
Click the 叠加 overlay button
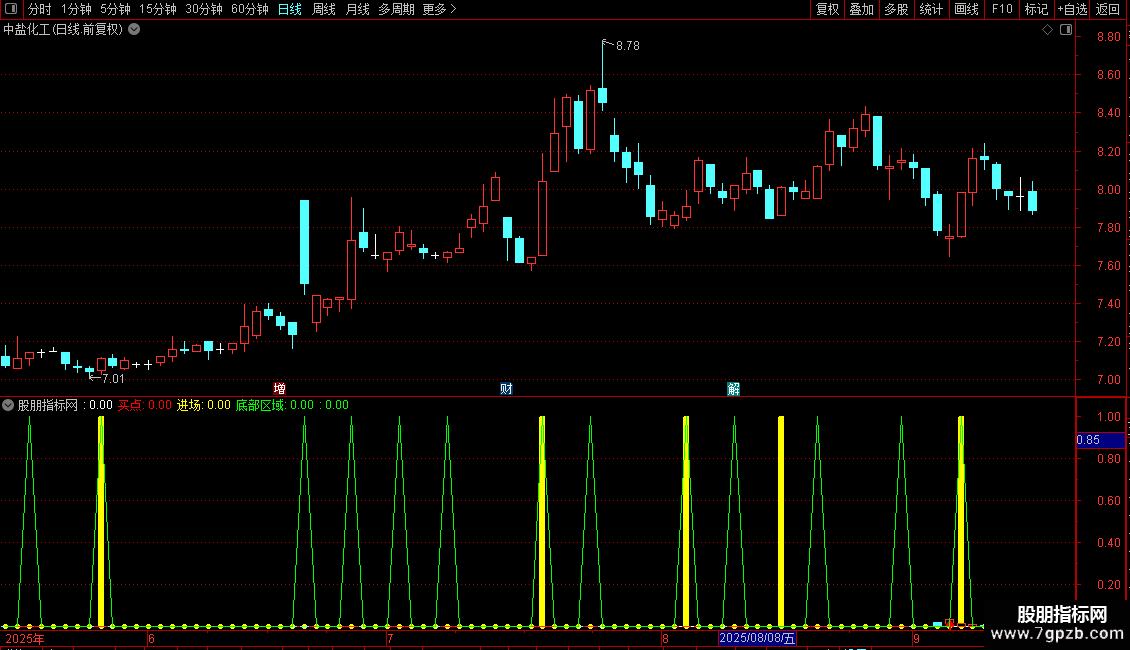coord(861,9)
